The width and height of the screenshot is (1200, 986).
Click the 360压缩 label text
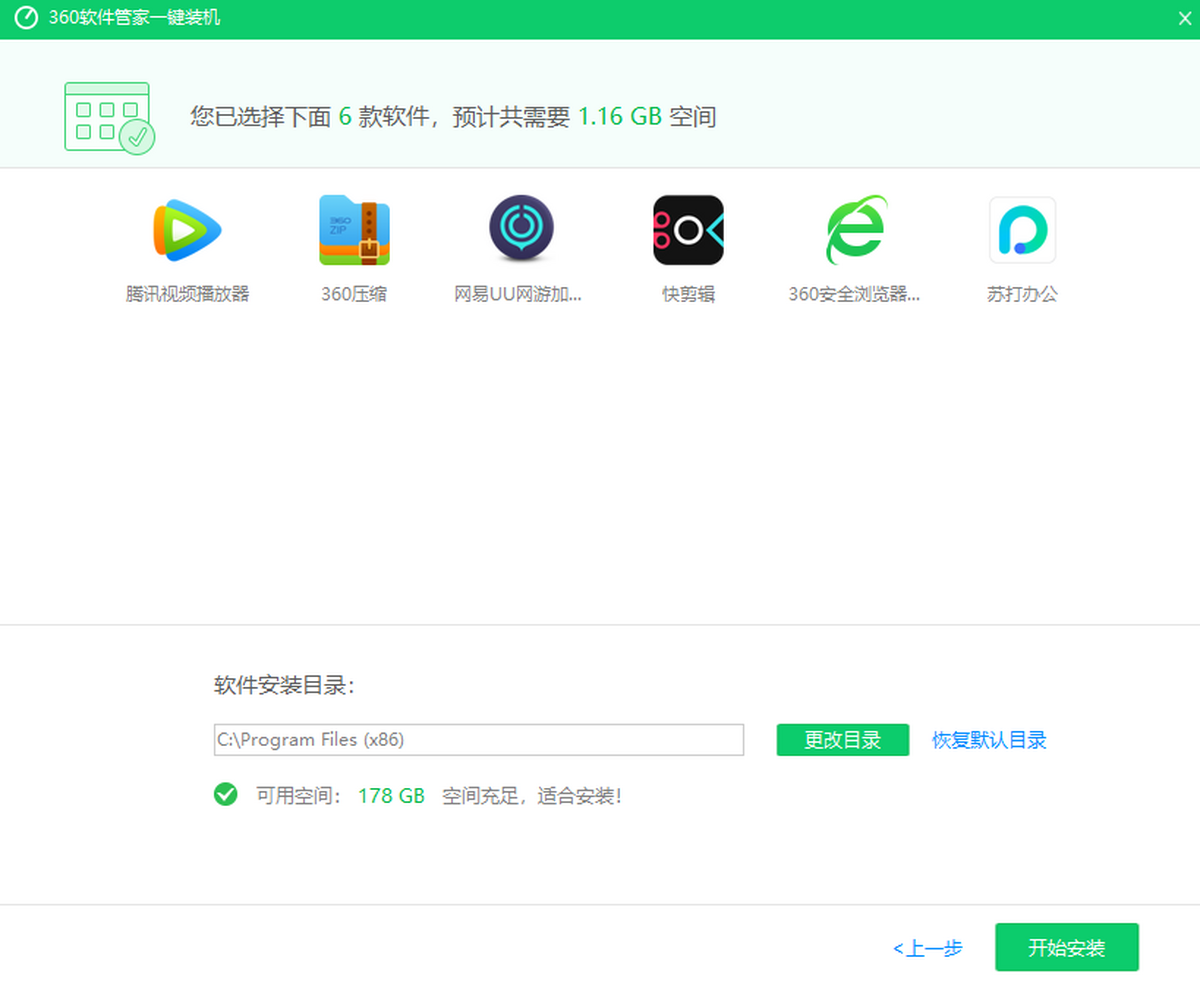tap(354, 294)
